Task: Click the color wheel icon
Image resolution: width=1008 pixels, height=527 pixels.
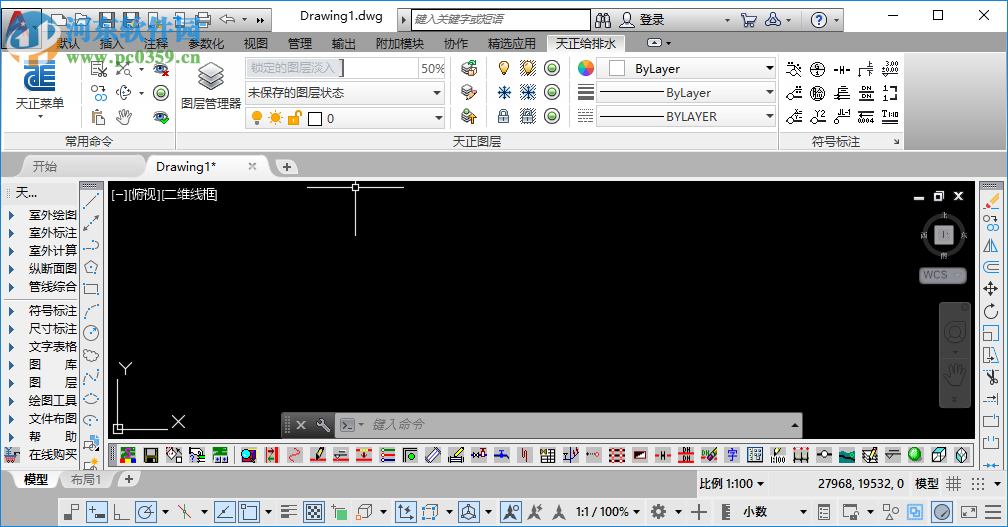Action: [x=586, y=68]
